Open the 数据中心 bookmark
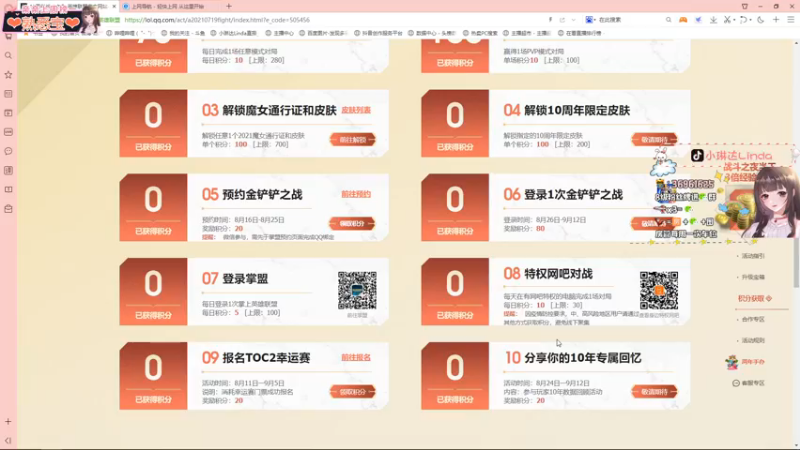 click(432, 33)
